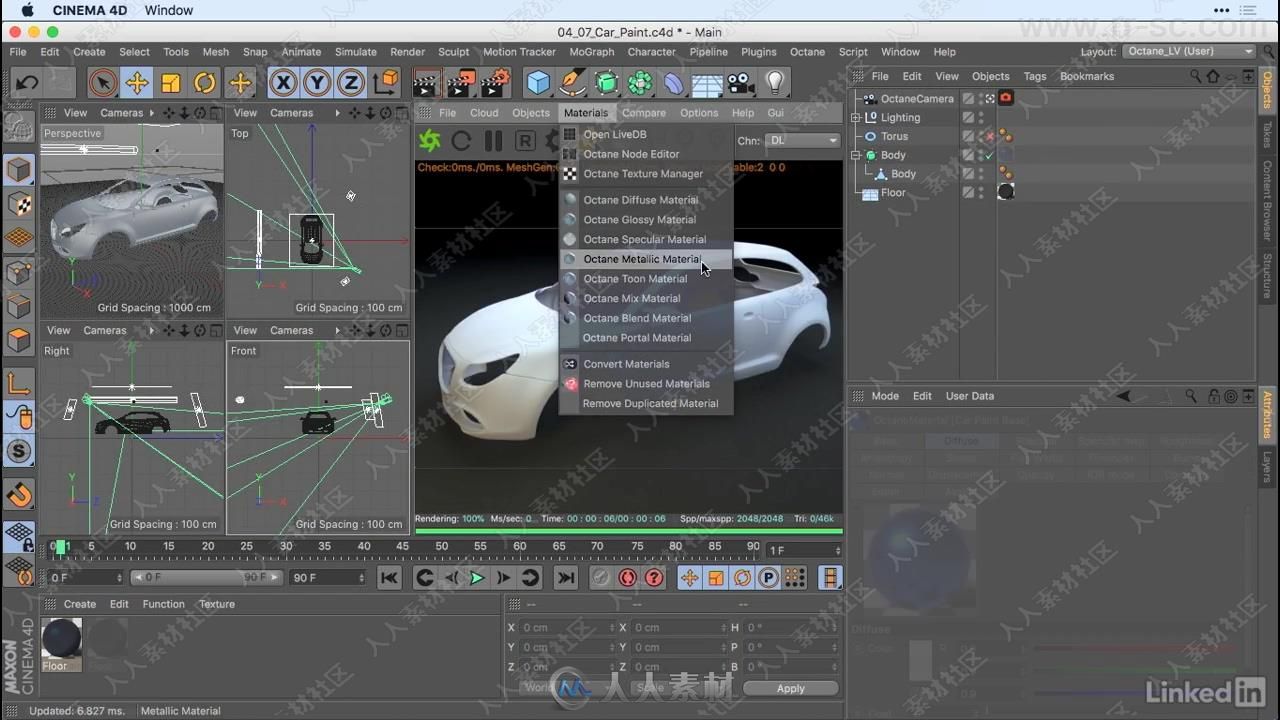
Task: Adjust the 0 F to 90 F range slider
Action: pos(207,577)
